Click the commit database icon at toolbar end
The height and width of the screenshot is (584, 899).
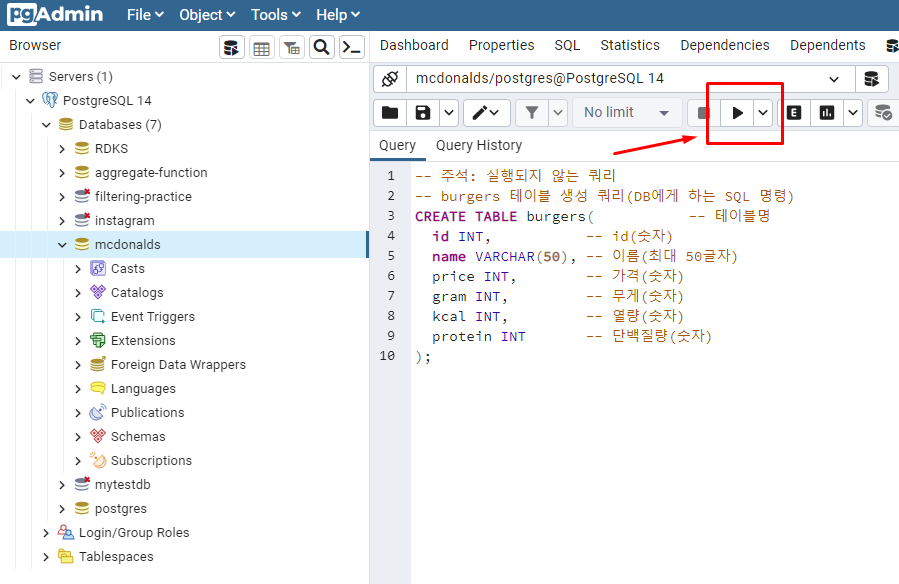coord(883,112)
